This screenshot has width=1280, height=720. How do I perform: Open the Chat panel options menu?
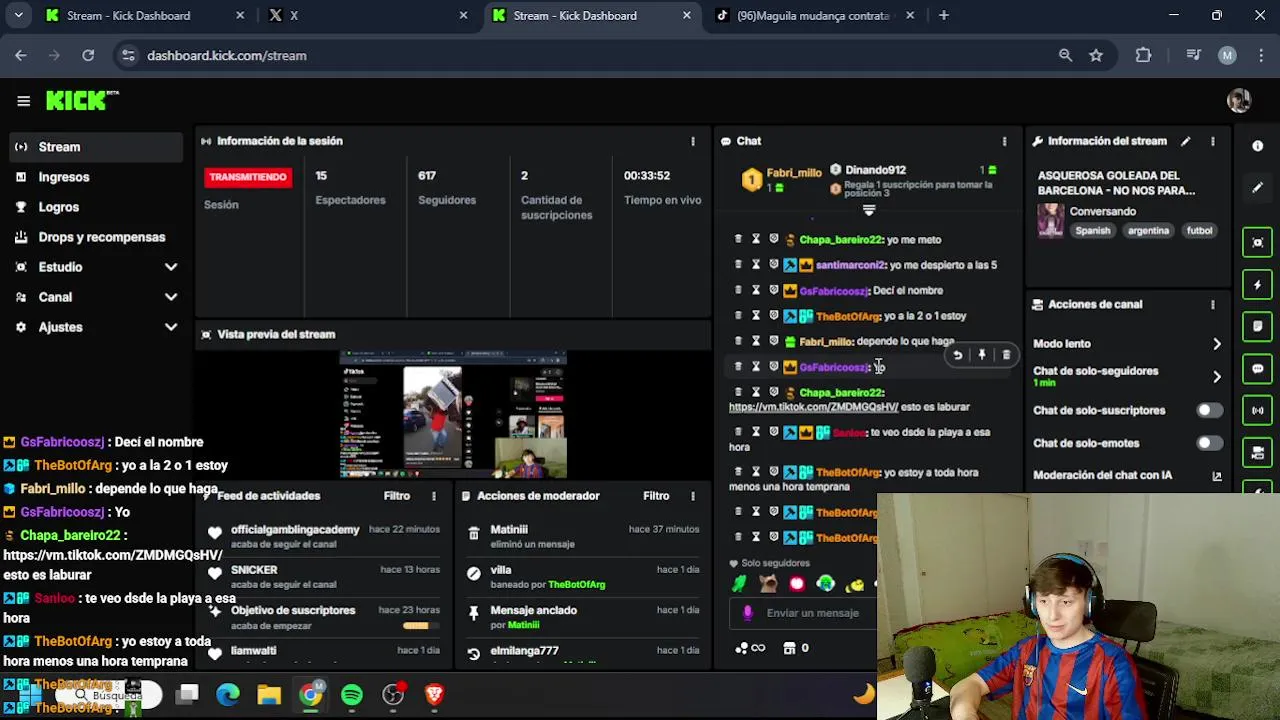[1004, 141]
